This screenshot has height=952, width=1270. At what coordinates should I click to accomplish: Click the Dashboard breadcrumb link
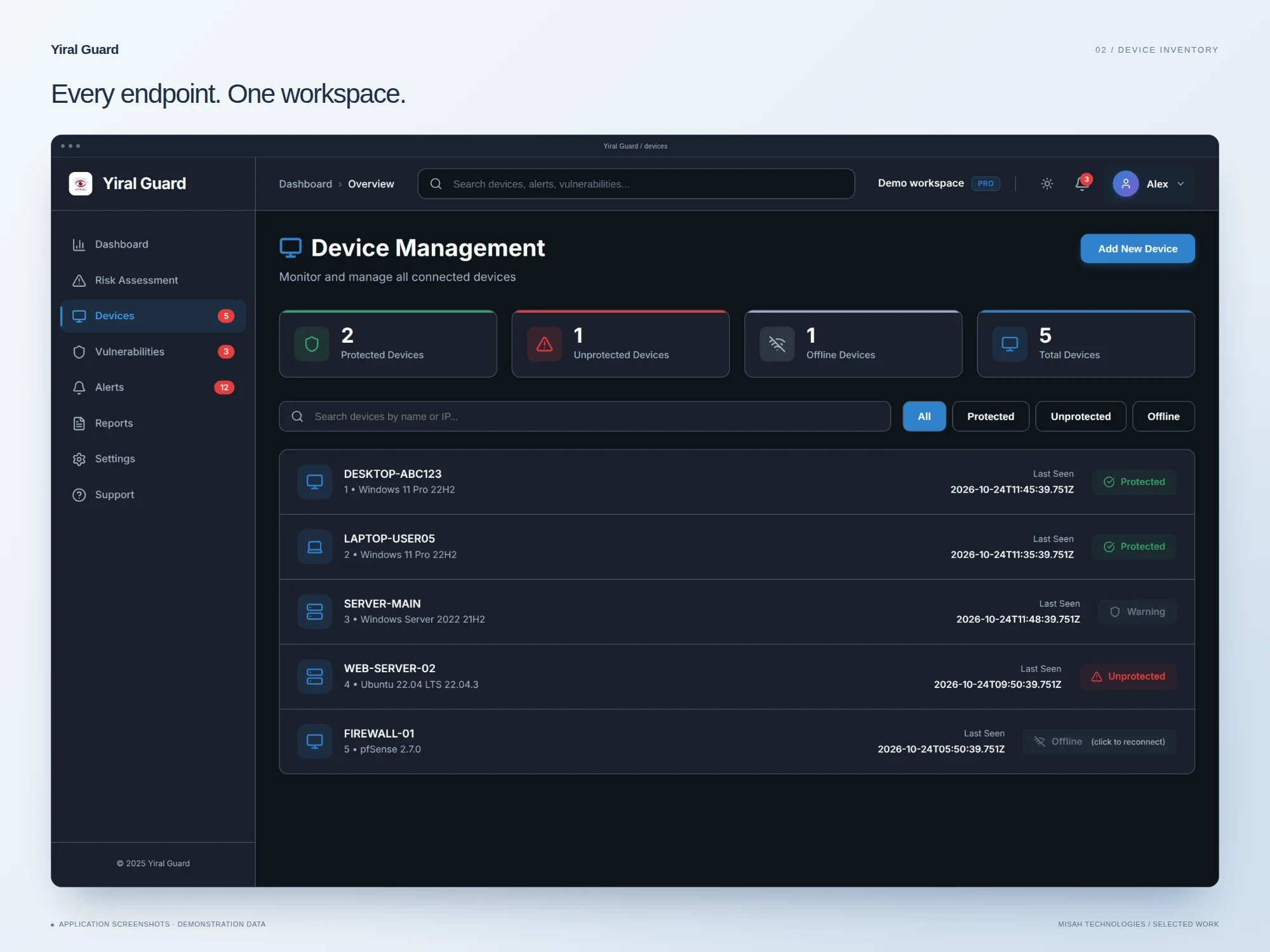click(x=305, y=184)
